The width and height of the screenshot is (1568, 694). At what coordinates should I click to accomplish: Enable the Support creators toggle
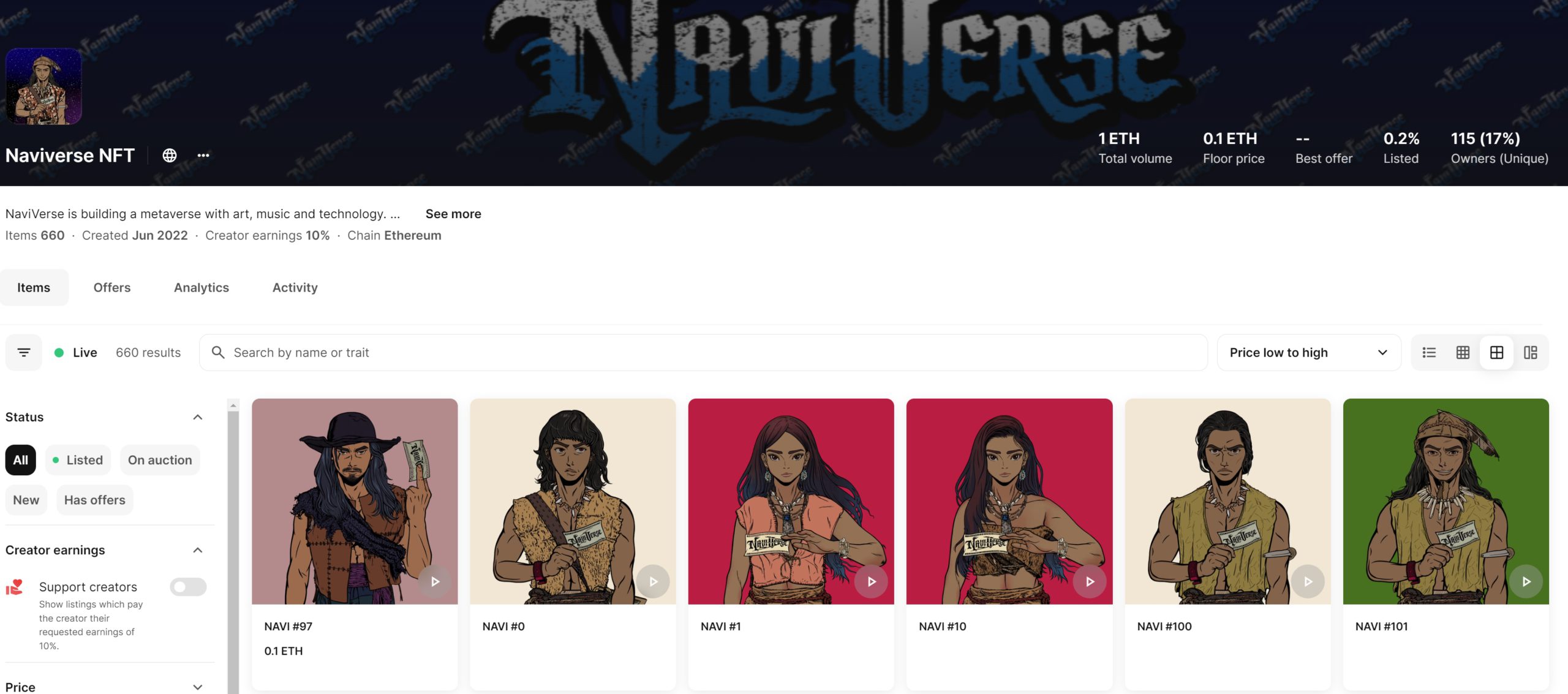coord(188,587)
